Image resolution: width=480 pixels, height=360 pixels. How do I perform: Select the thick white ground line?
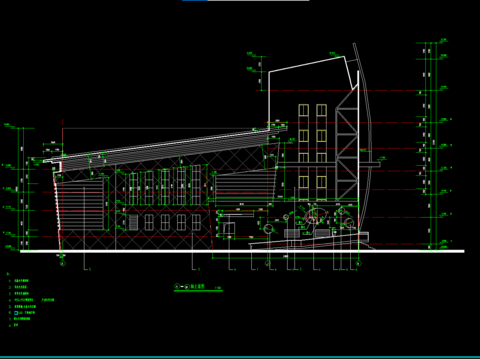pyautogui.click(x=242, y=251)
